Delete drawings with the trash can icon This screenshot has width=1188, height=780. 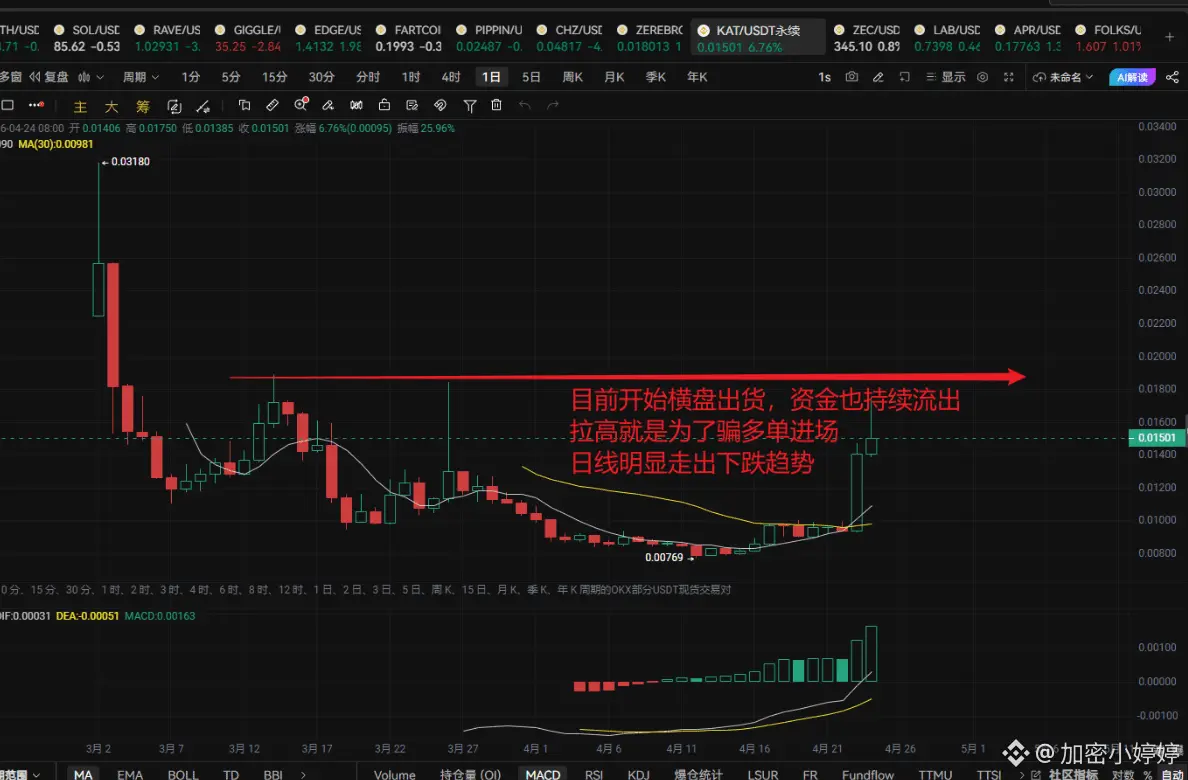click(x=496, y=105)
